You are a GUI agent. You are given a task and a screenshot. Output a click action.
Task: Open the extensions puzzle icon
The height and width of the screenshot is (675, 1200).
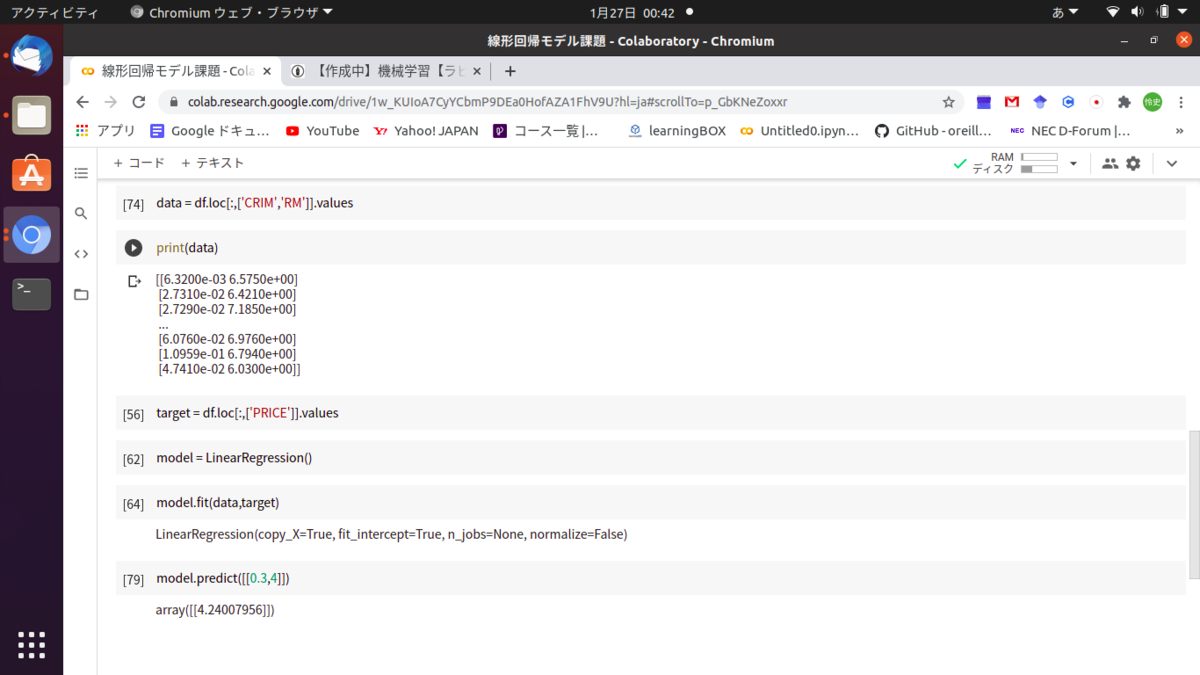click(x=1124, y=102)
